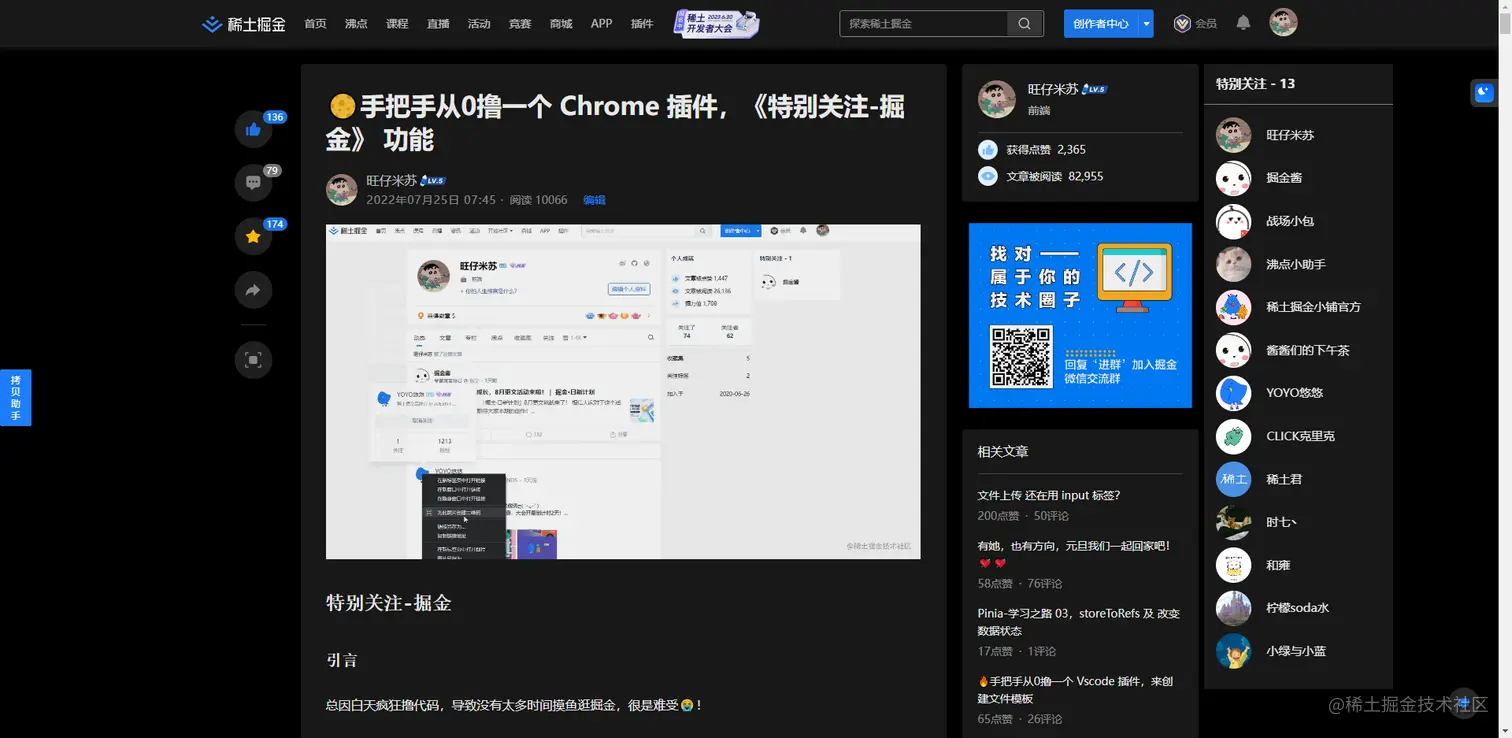Click name YOYO悠悠 in follow list
This screenshot has height=738, width=1512.
pyautogui.click(x=1294, y=393)
